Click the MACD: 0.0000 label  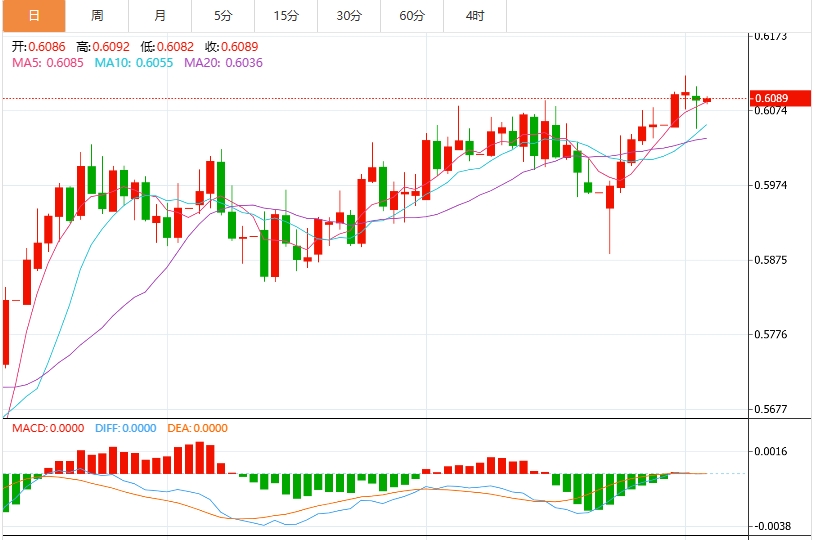click(48, 428)
